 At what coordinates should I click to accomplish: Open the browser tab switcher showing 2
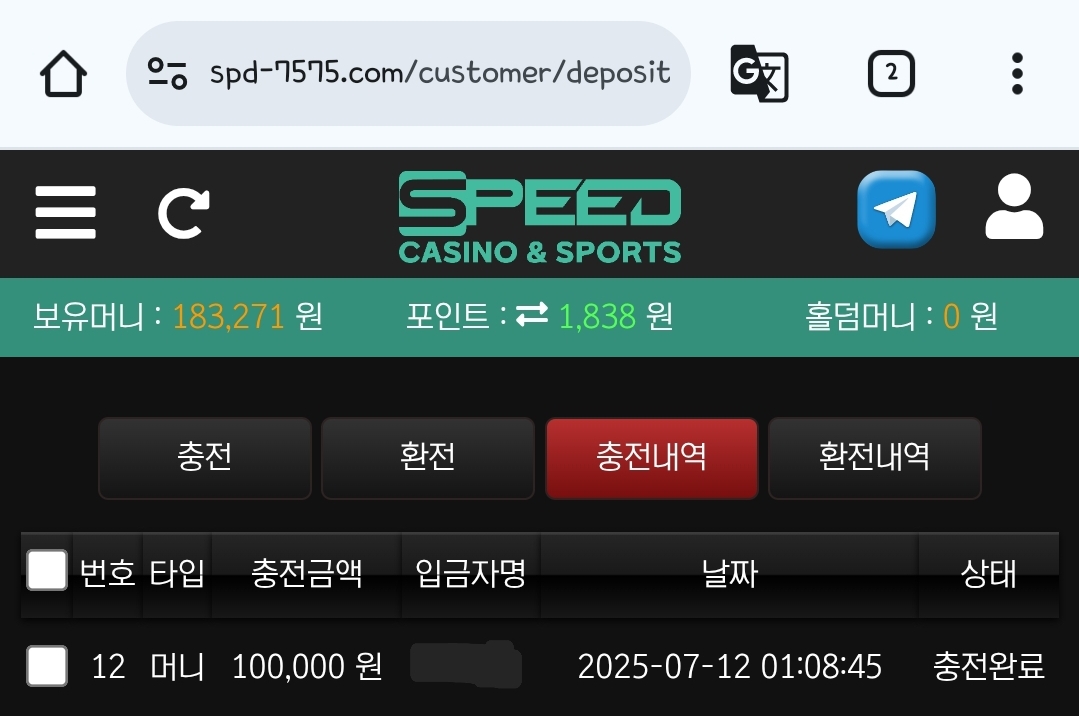tap(891, 73)
